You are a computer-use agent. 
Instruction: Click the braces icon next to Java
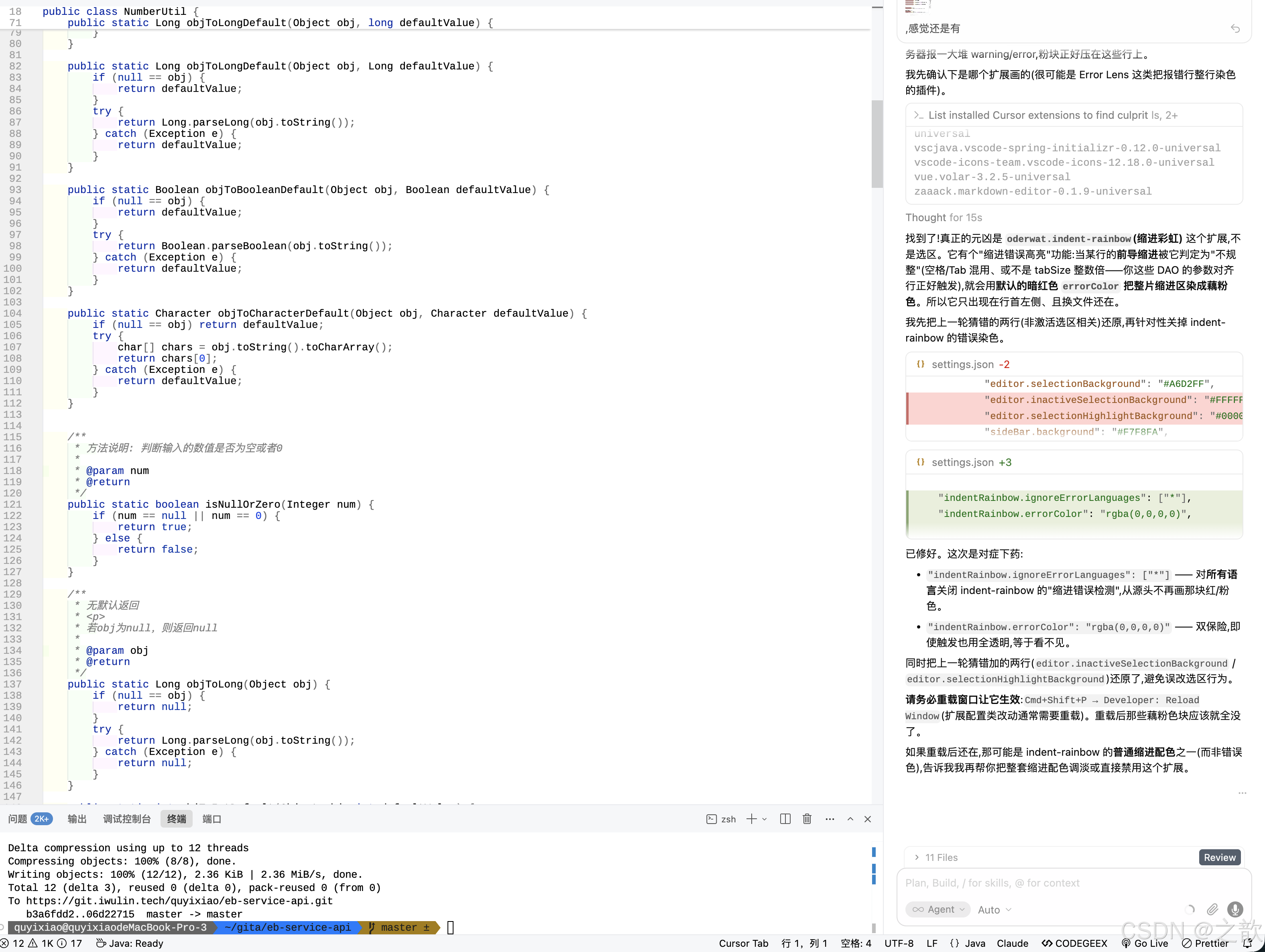(954, 943)
